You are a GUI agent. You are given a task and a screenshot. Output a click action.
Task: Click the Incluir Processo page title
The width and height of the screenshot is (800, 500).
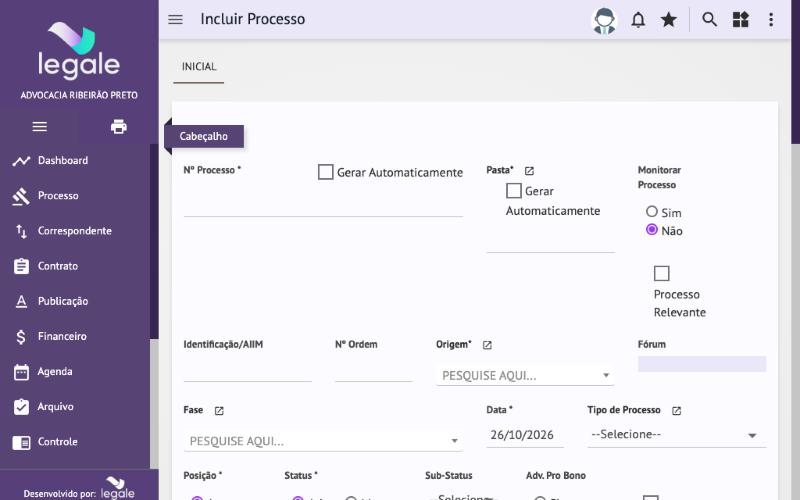(253, 19)
